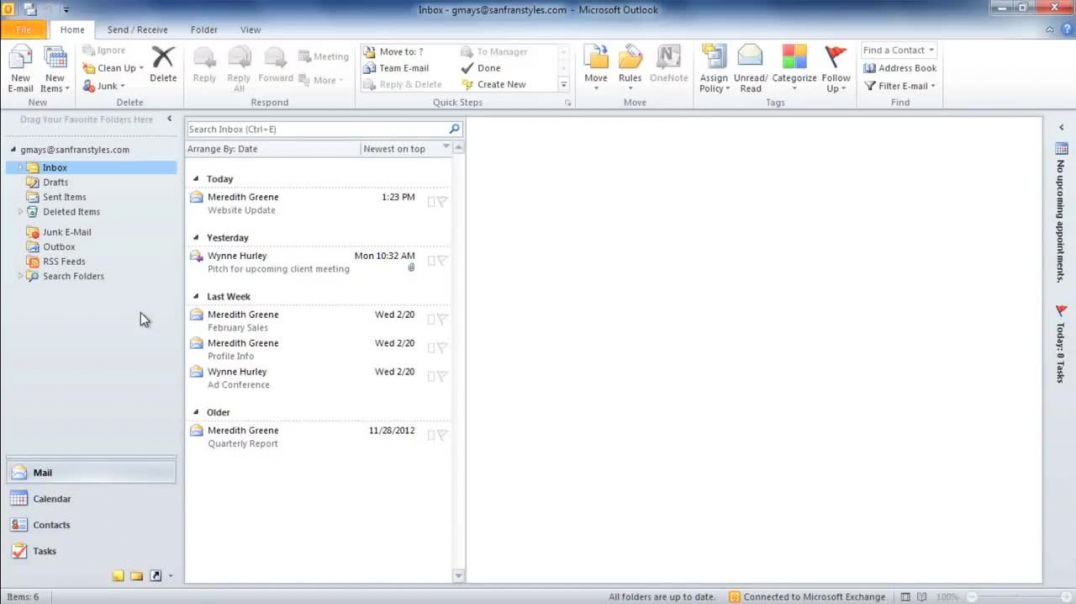Open the Notes shortcut icon

coord(118,576)
